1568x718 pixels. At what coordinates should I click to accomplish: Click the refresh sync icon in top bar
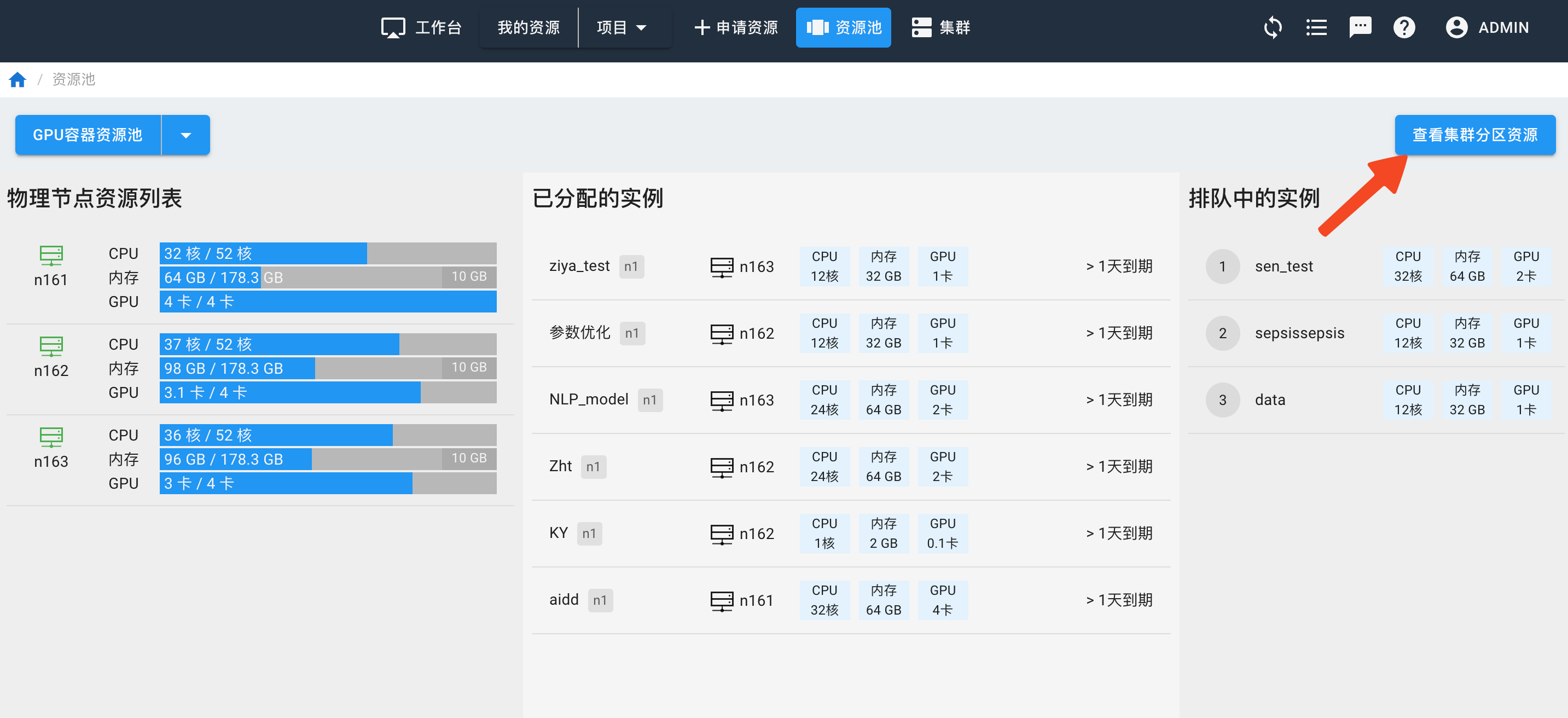tap(1272, 27)
